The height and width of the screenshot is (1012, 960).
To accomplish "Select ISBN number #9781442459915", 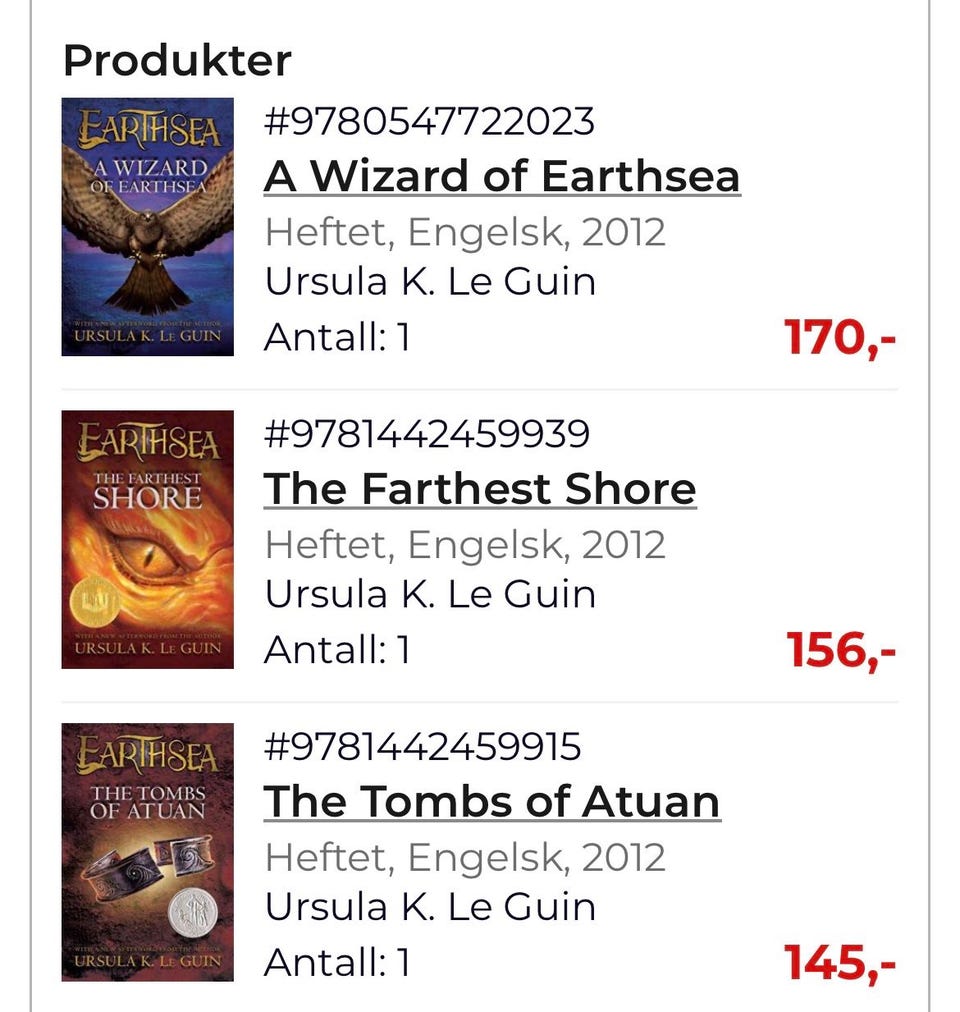I will (422, 746).
